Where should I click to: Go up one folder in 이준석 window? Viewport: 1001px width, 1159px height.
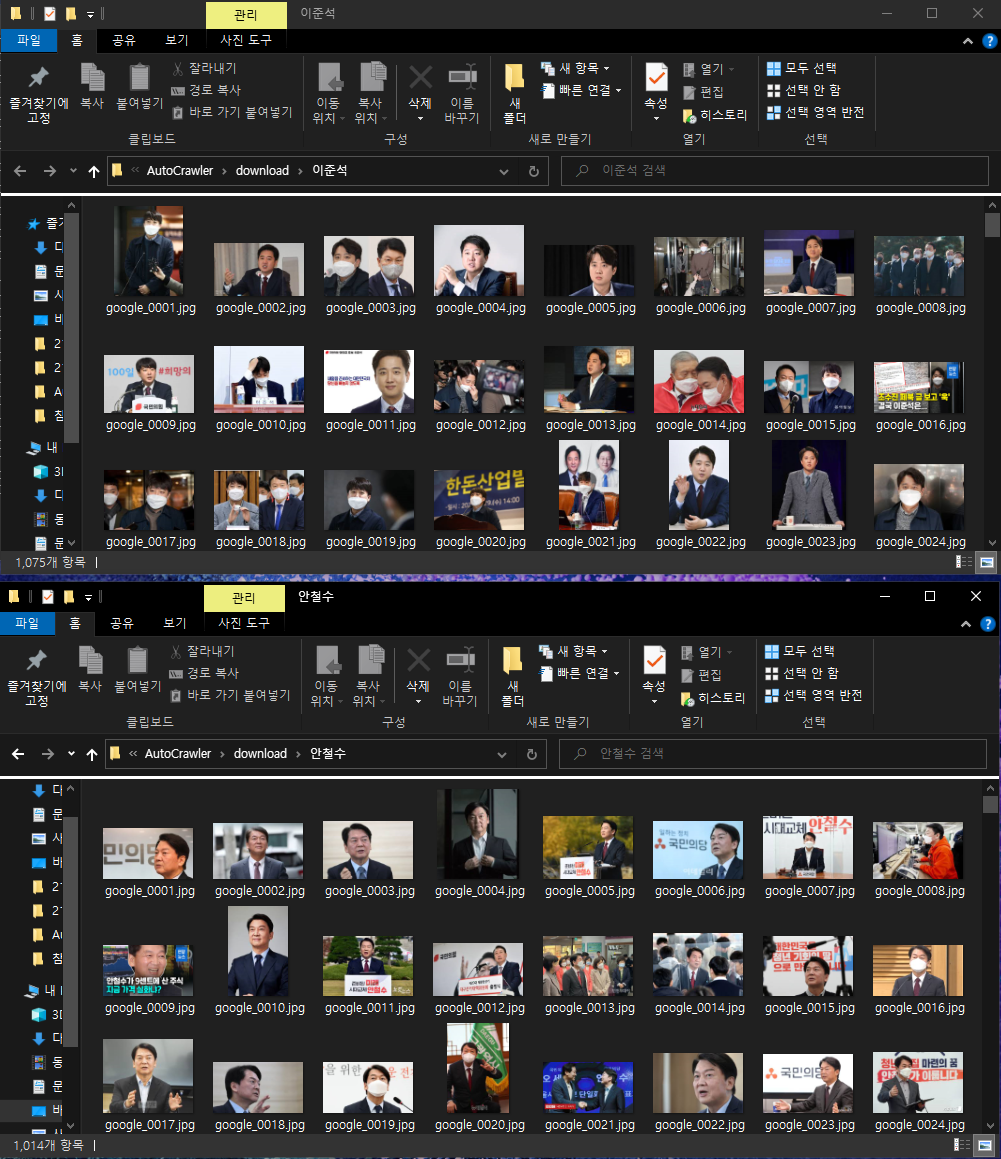[93, 171]
